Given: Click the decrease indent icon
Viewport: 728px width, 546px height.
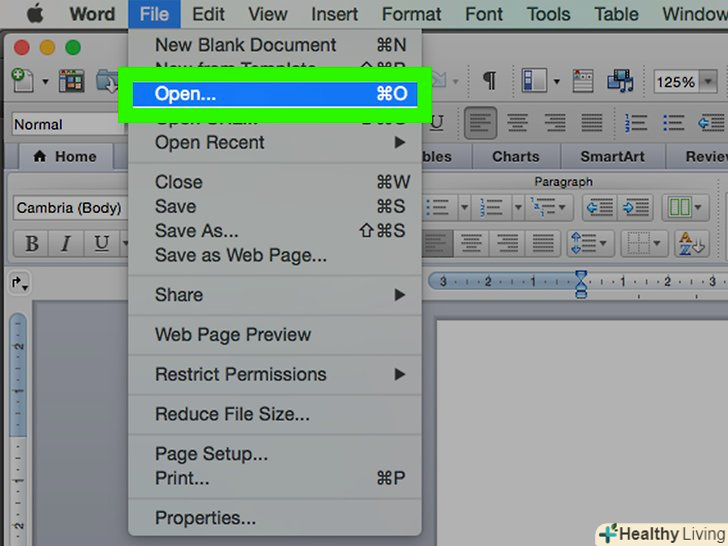Looking at the screenshot, I should pyautogui.click(x=598, y=207).
